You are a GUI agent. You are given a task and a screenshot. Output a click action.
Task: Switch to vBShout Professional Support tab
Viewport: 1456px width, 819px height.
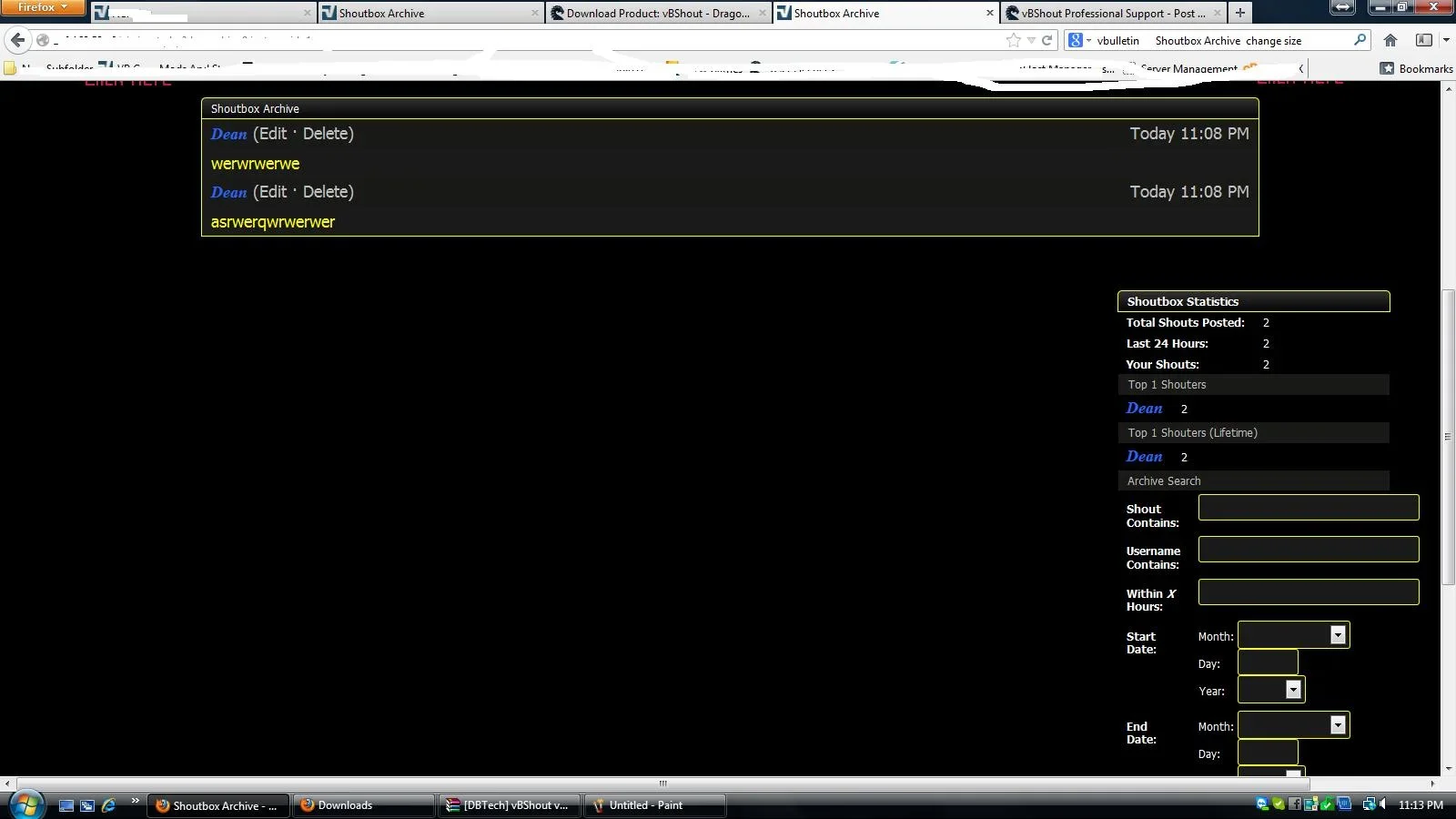click(x=1113, y=13)
